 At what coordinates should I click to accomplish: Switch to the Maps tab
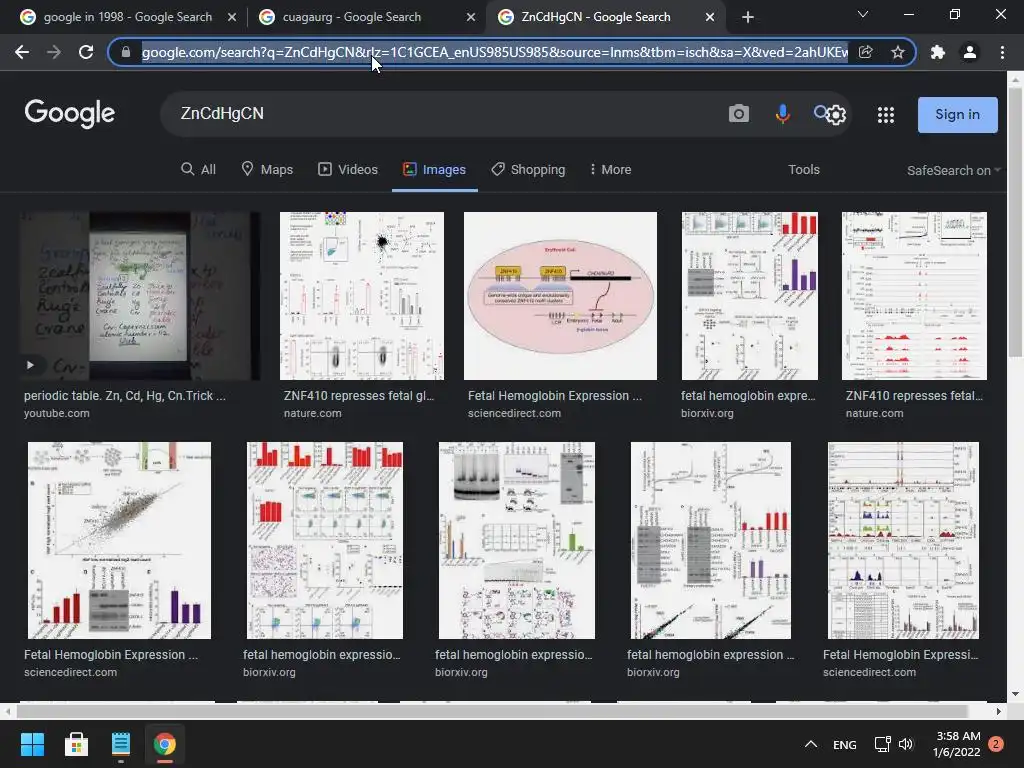click(267, 170)
